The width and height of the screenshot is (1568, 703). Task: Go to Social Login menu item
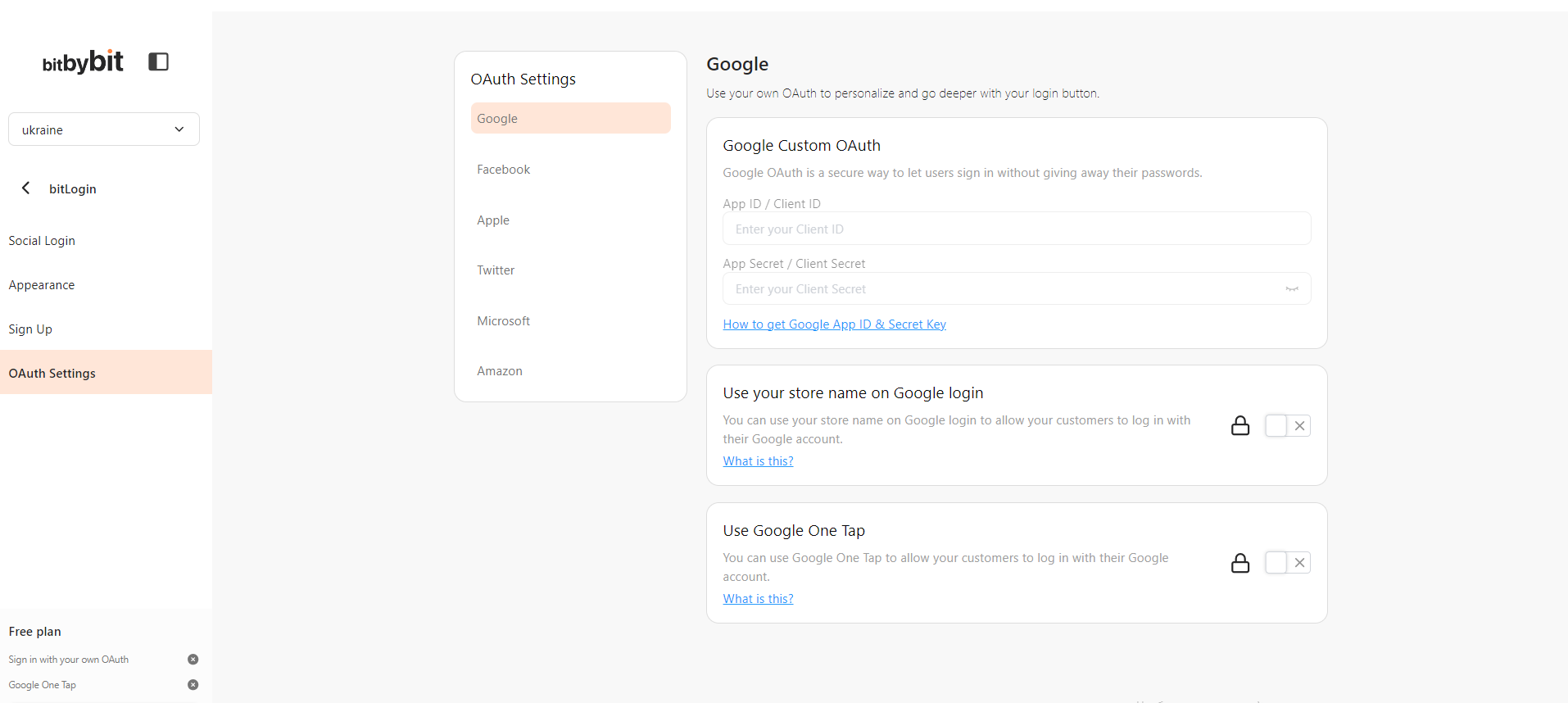[x=42, y=241]
